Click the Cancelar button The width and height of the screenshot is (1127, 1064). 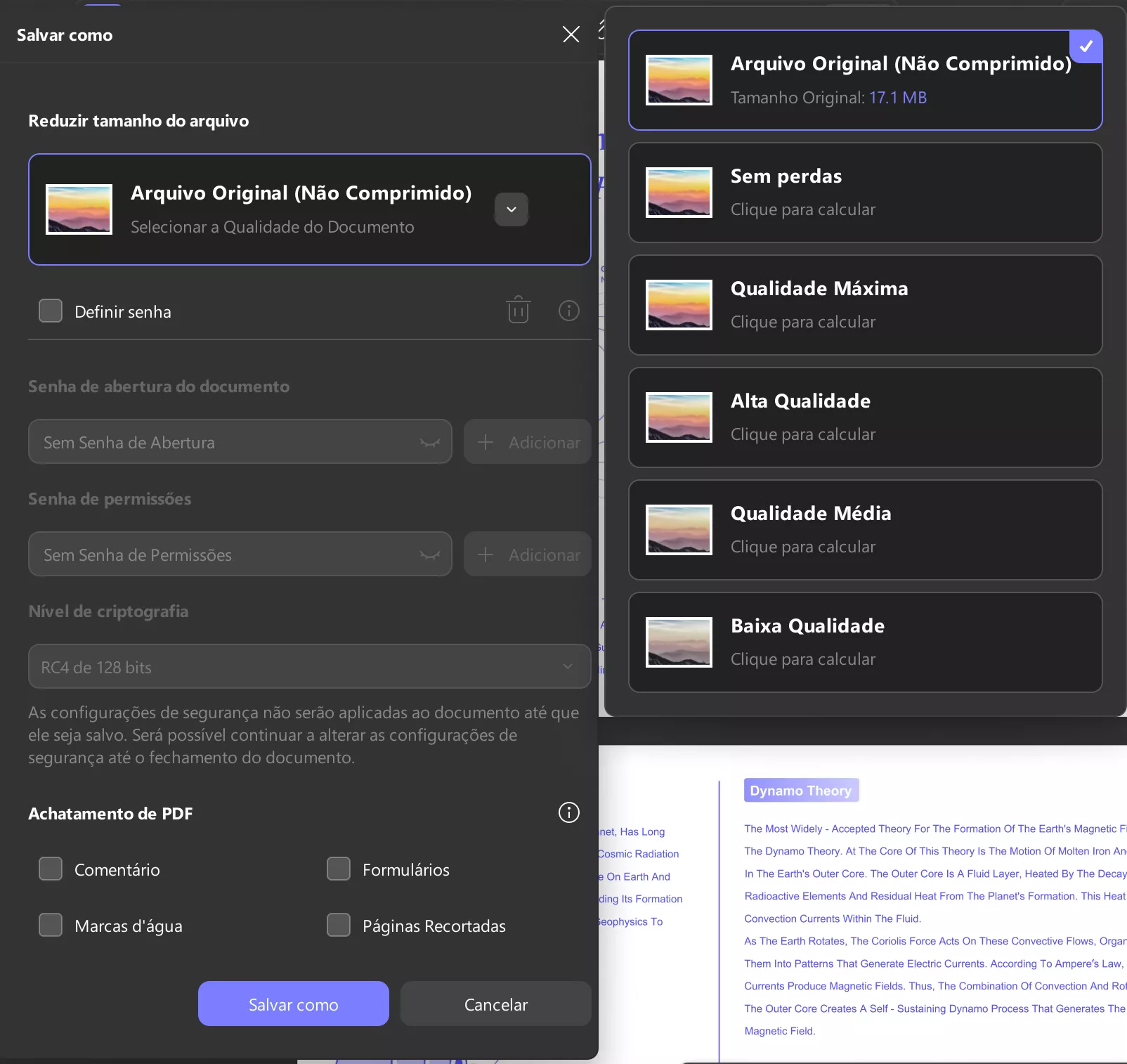[x=496, y=1004]
